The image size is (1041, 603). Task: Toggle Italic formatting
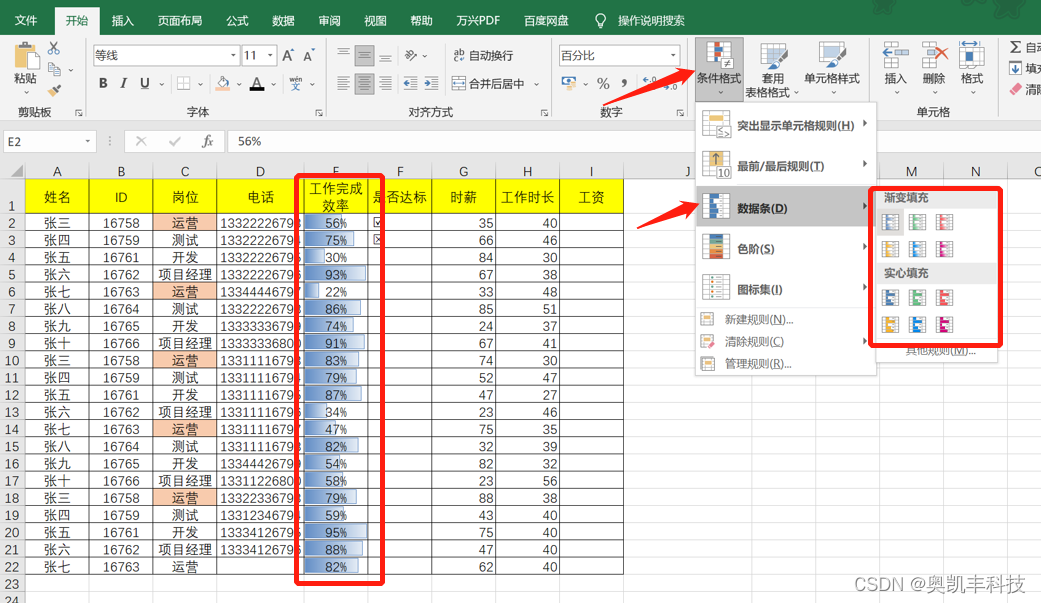[x=123, y=84]
